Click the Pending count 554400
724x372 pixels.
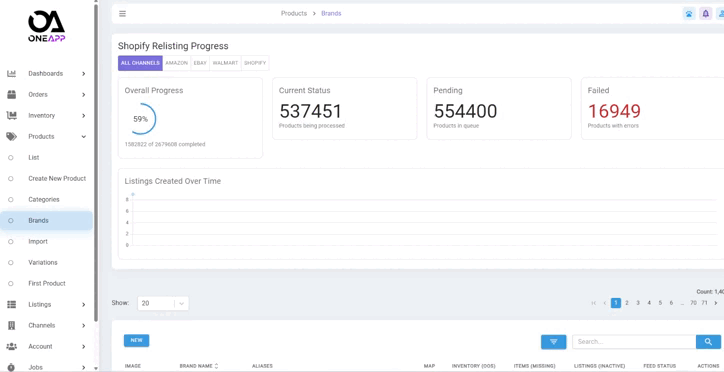[x=465, y=112]
